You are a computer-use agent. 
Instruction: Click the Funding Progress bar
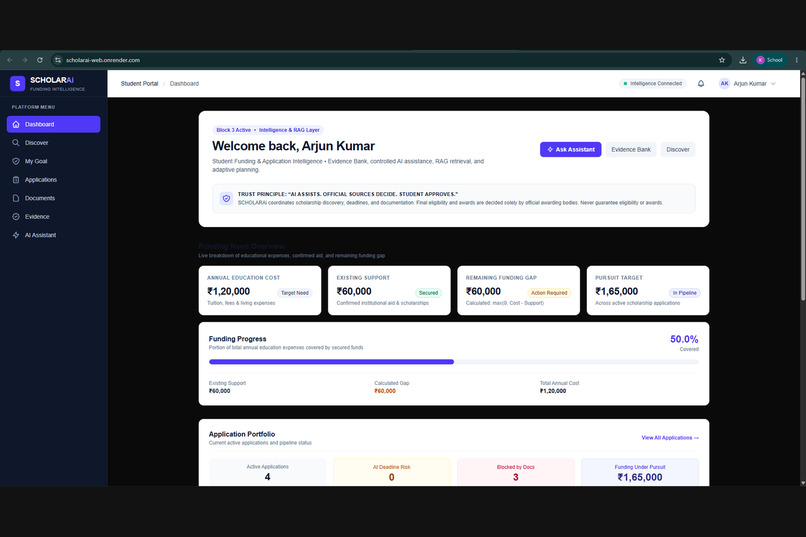[453, 362]
